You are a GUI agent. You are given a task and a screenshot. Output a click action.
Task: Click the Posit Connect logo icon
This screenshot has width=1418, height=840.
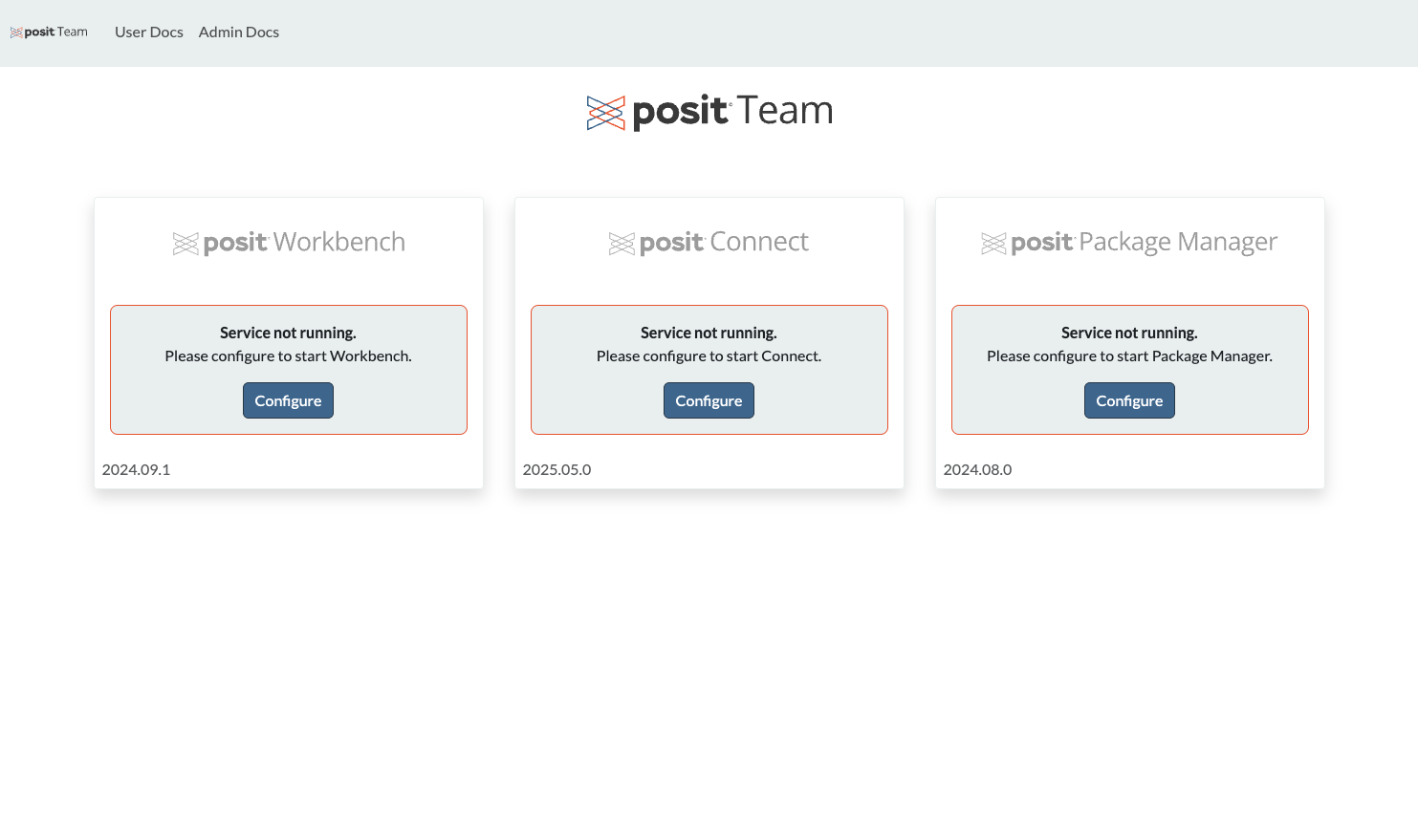click(x=622, y=244)
